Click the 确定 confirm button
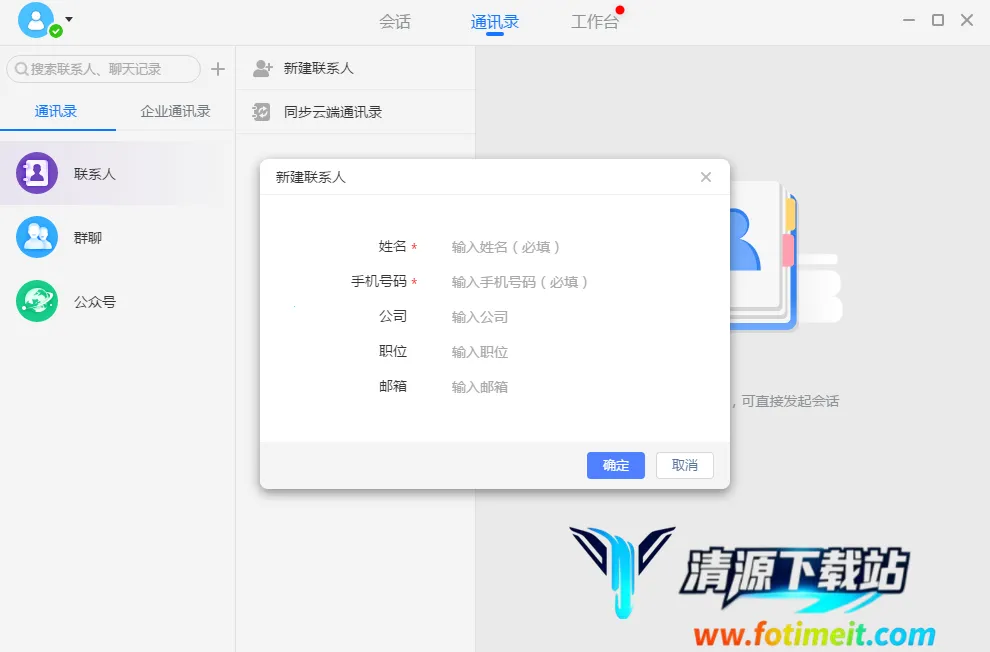Viewport: 990px width, 652px height. (616, 465)
